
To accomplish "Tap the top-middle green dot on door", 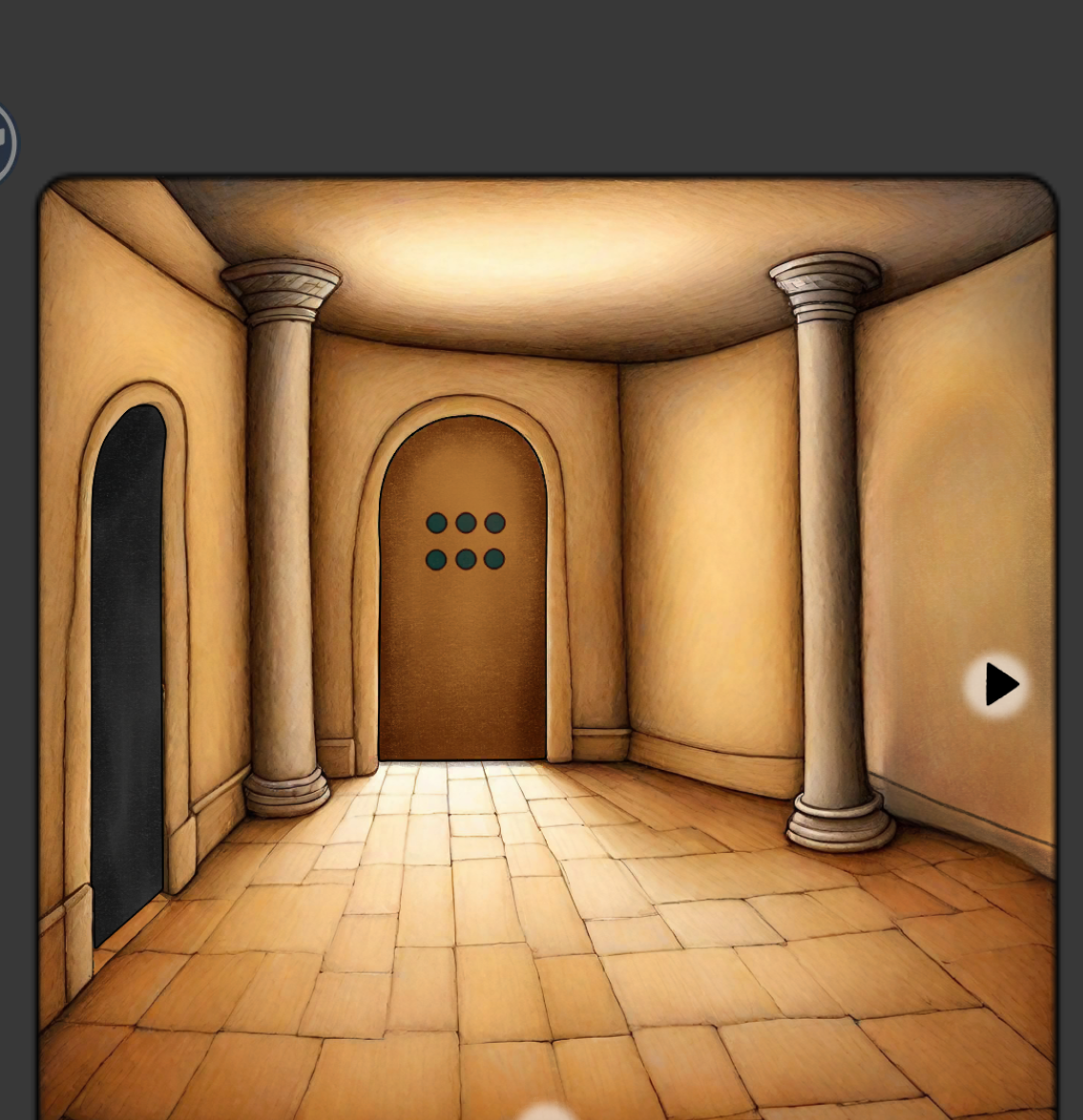I will coord(466,523).
